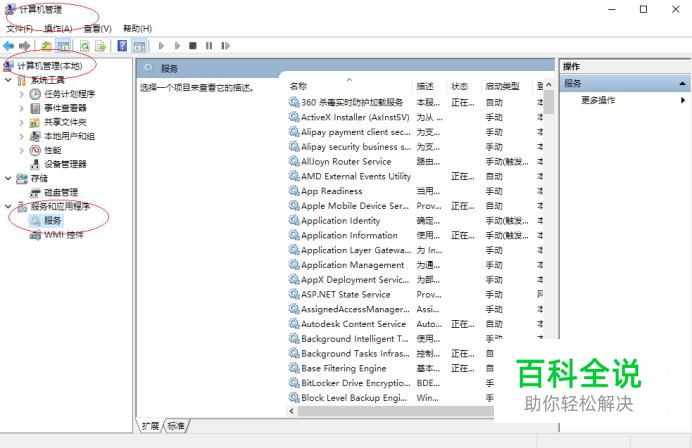Select AllJoyn Router Service
This screenshot has width=692, height=448.
point(416,162)
